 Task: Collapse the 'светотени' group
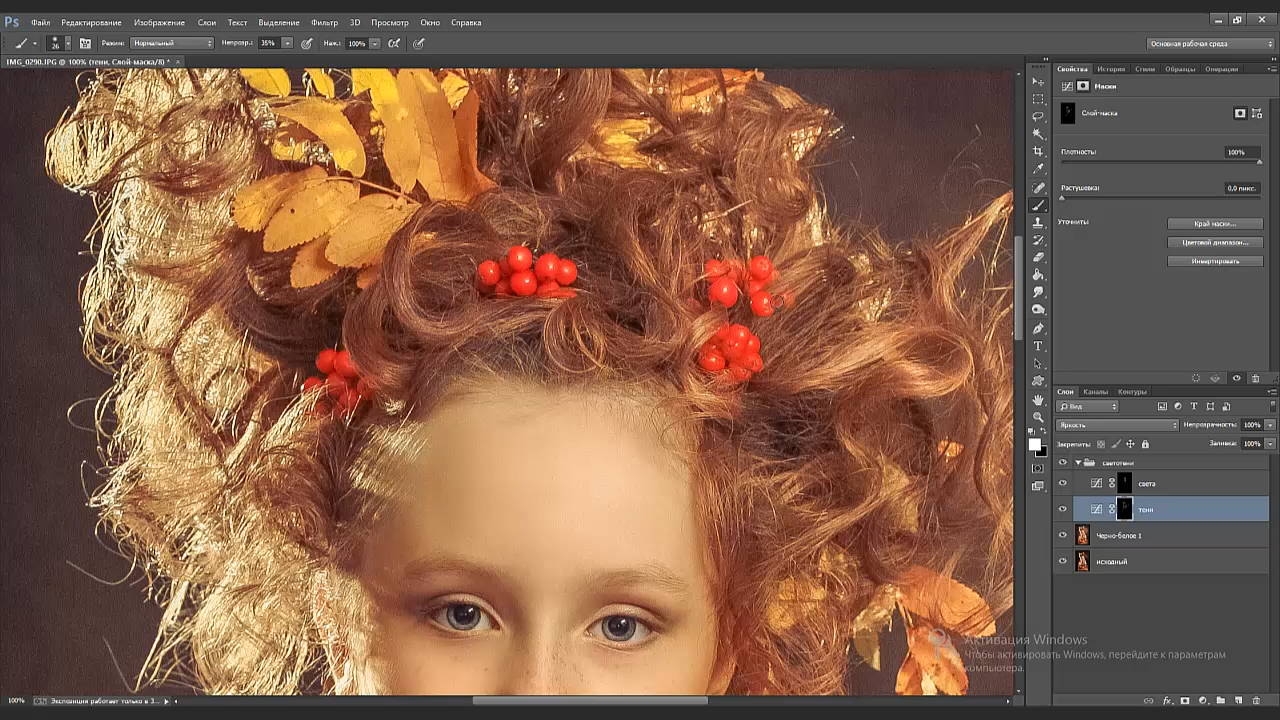(1078, 462)
